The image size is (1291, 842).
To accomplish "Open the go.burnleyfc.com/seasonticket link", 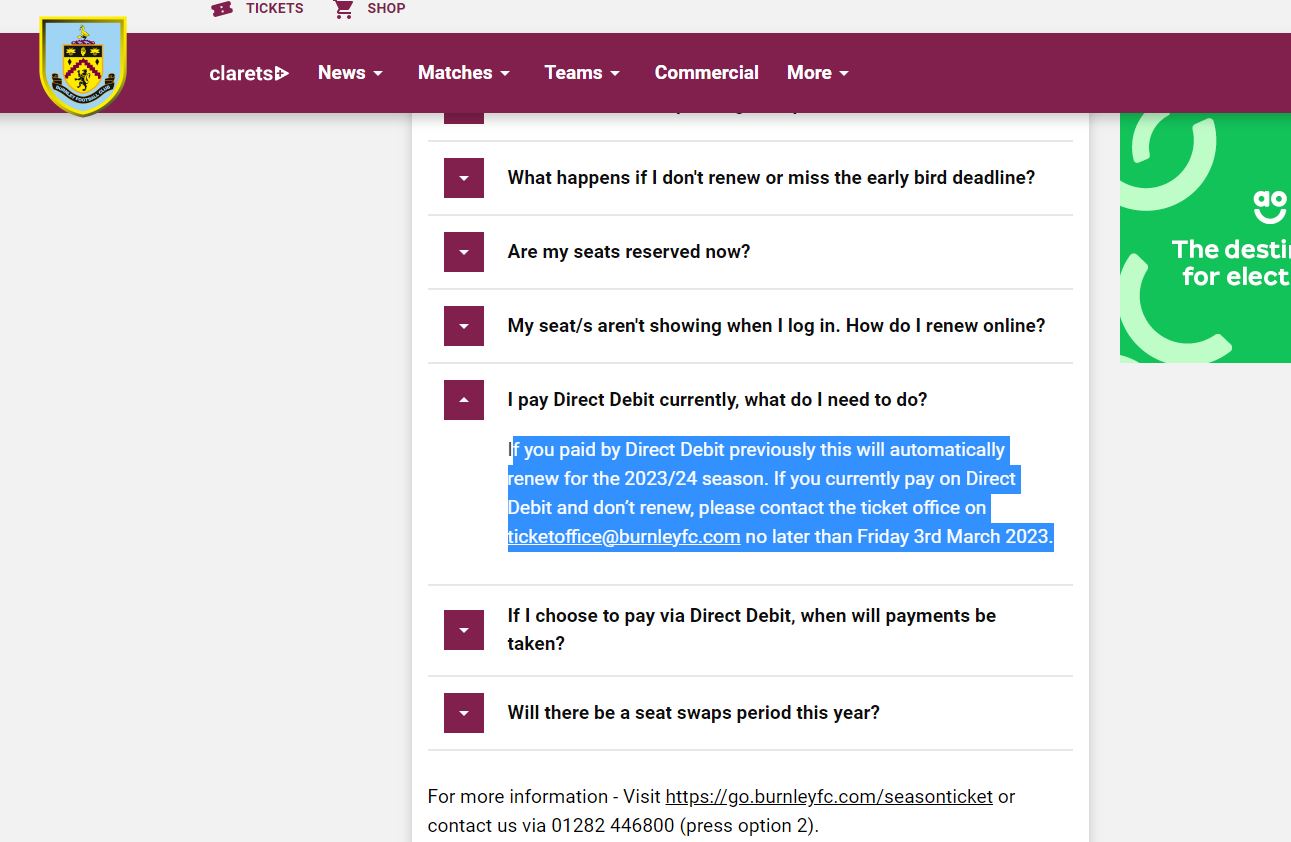I will point(829,797).
